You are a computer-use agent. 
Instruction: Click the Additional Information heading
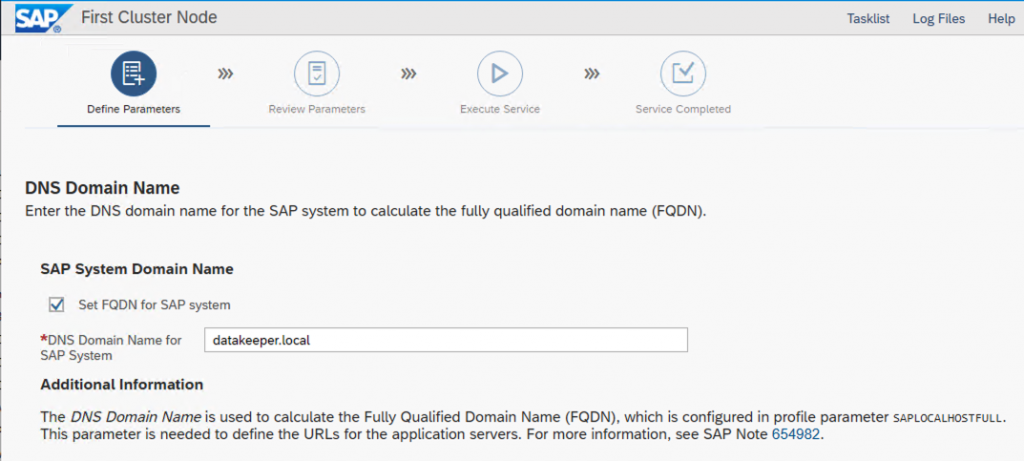(x=121, y=385)
